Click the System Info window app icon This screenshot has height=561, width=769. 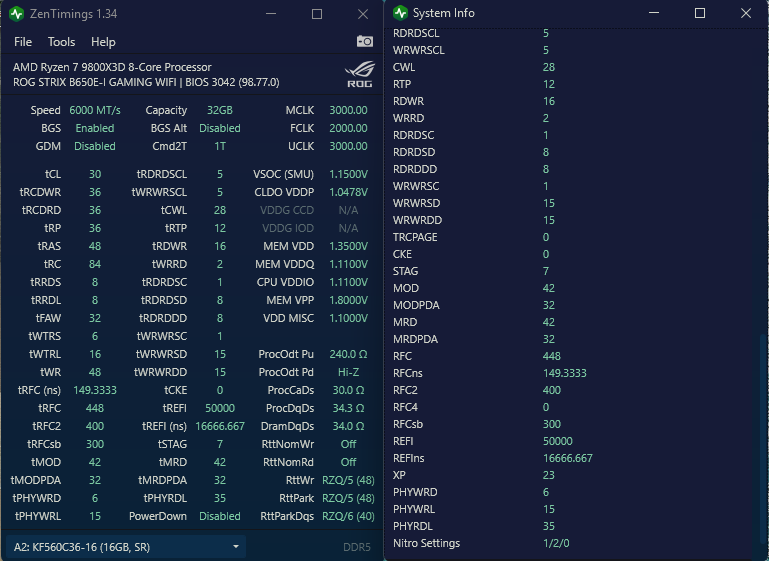click(400, 13)
